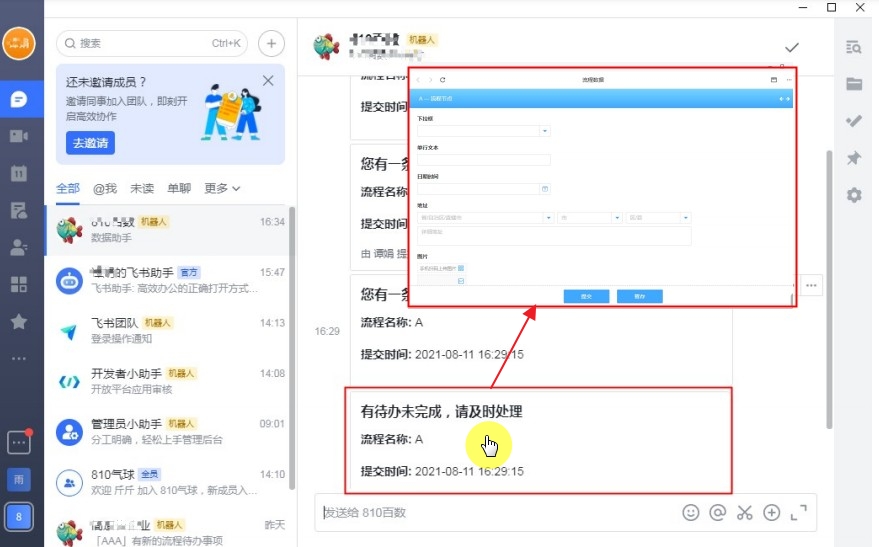Screen dimensions: 879x547
Task: Open the calendar icon in left sidebar
Action: click(x=18, y=173)
